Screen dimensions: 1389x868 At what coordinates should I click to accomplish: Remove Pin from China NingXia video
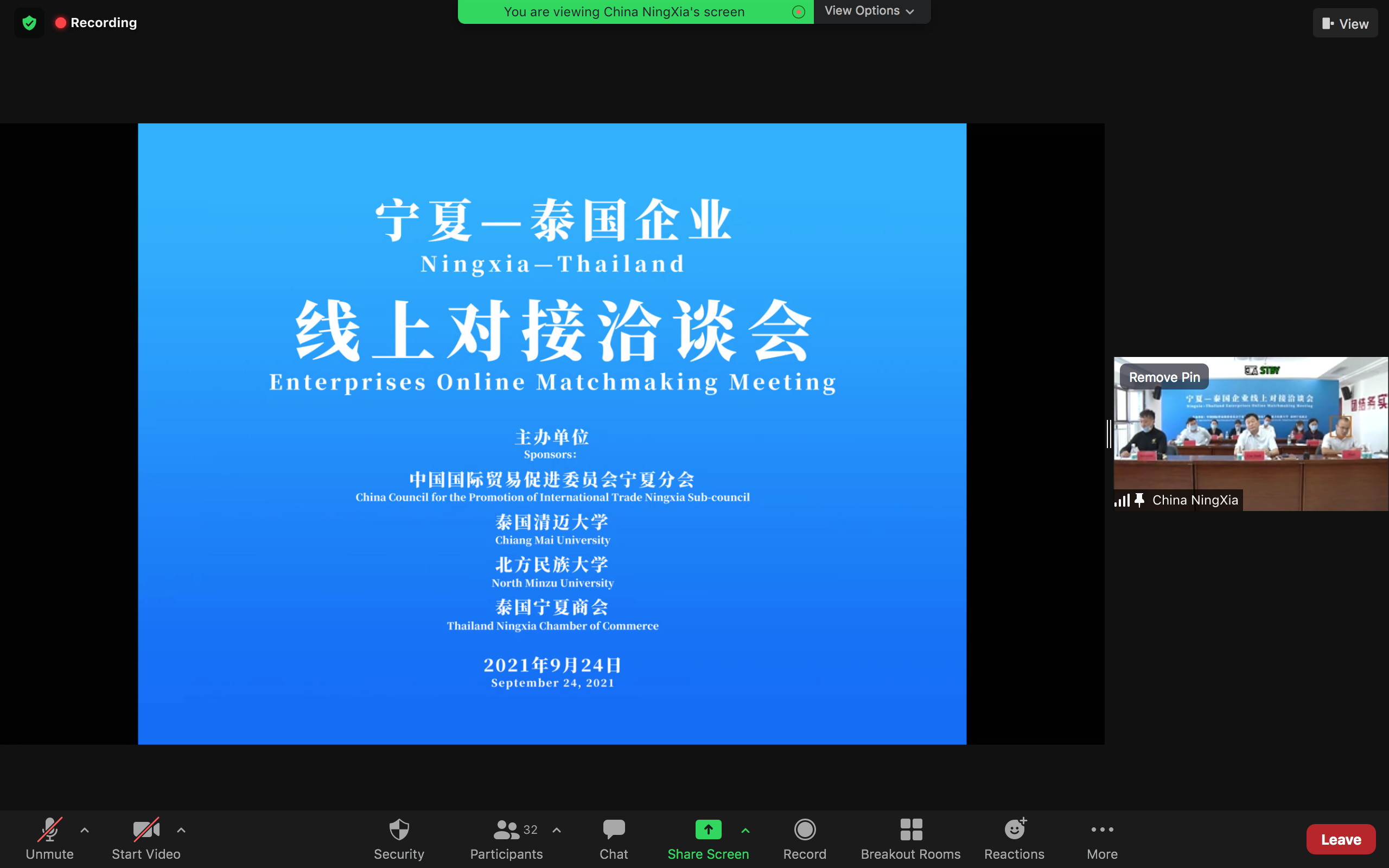coord(1164,377)
